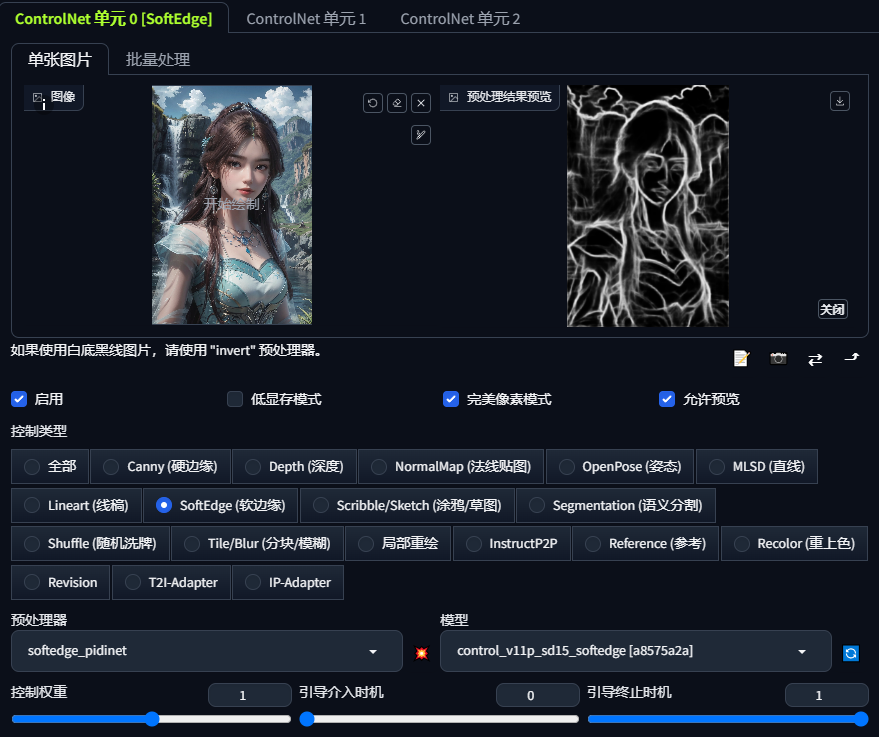Switch to the ControlNet 单元1 tab
The height and width of the screenshot is (737, 879).
click(x=306, y=19)
